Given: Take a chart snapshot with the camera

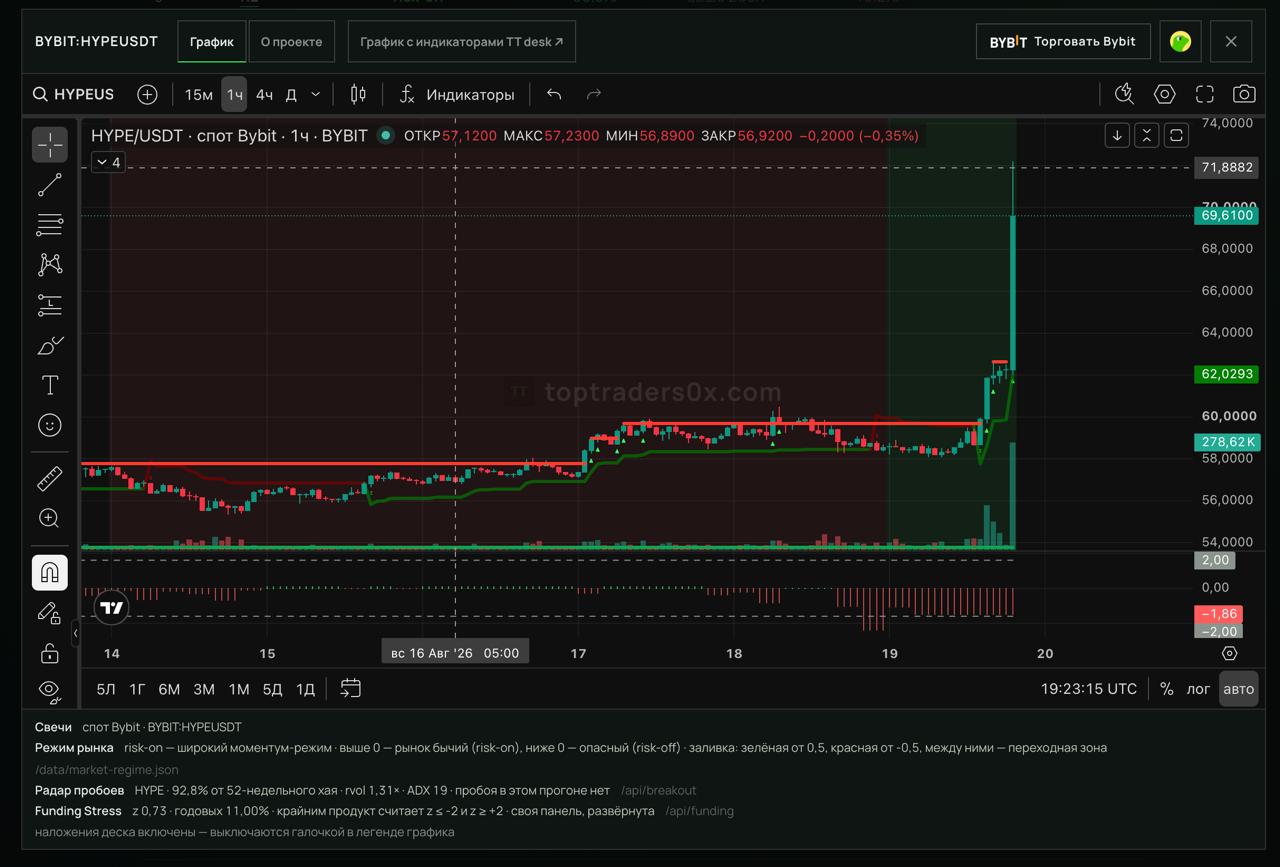Looking at the screenshot, I should click(1244, 94).
